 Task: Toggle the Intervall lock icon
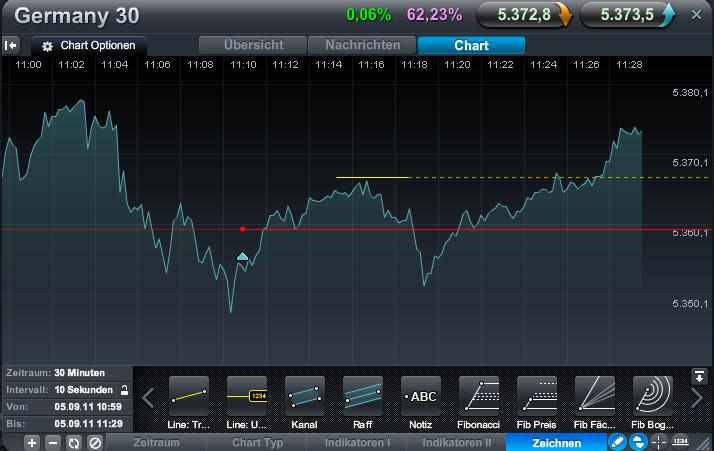coord(124,390)
